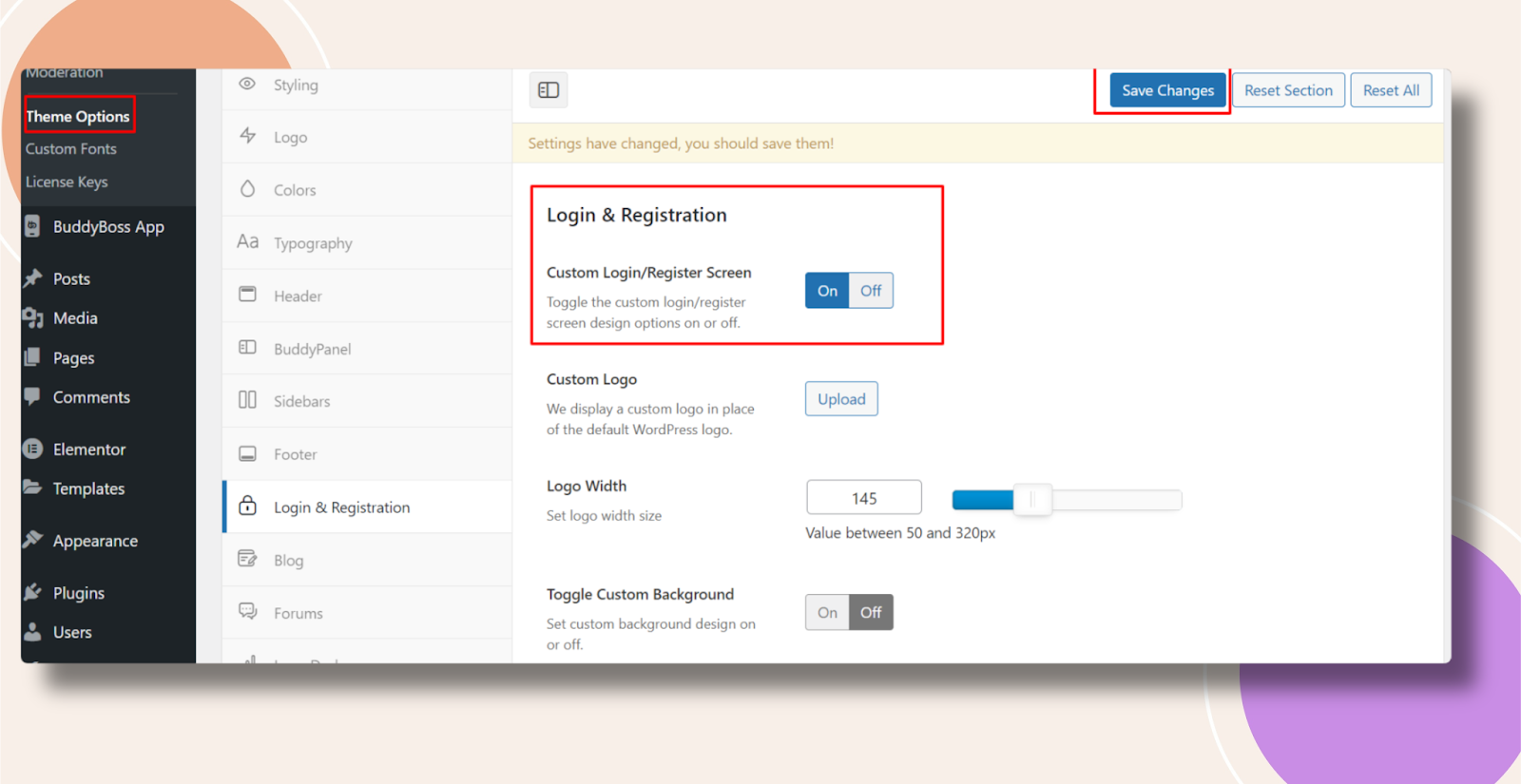The width and height of the screenshot is (1521, 784).
Task: Open Theme Options in admin menu
Action: pyautogui.click(x=78, y=116)
